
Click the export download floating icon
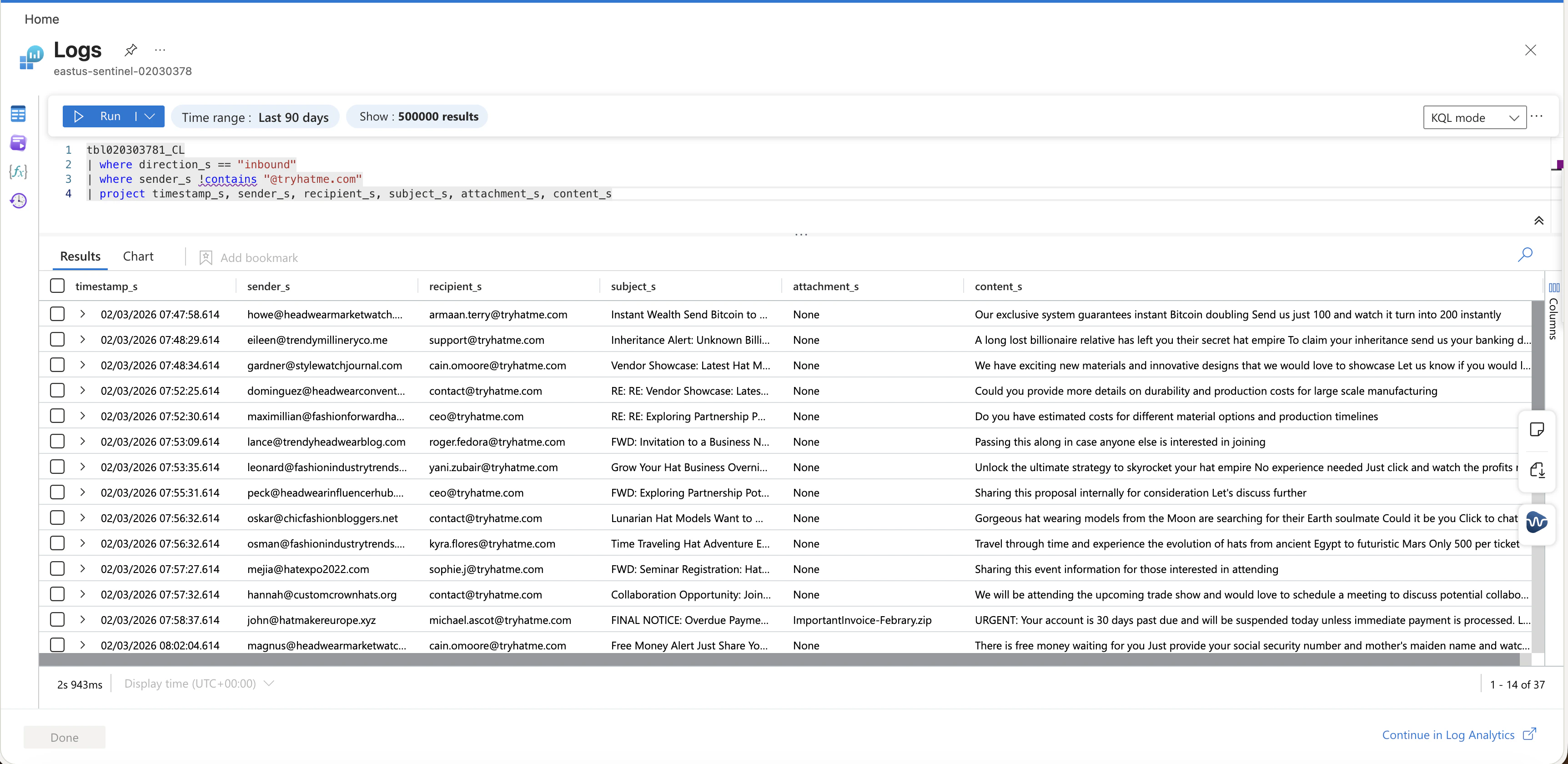pyautogui.click(x=1537, y=470)
